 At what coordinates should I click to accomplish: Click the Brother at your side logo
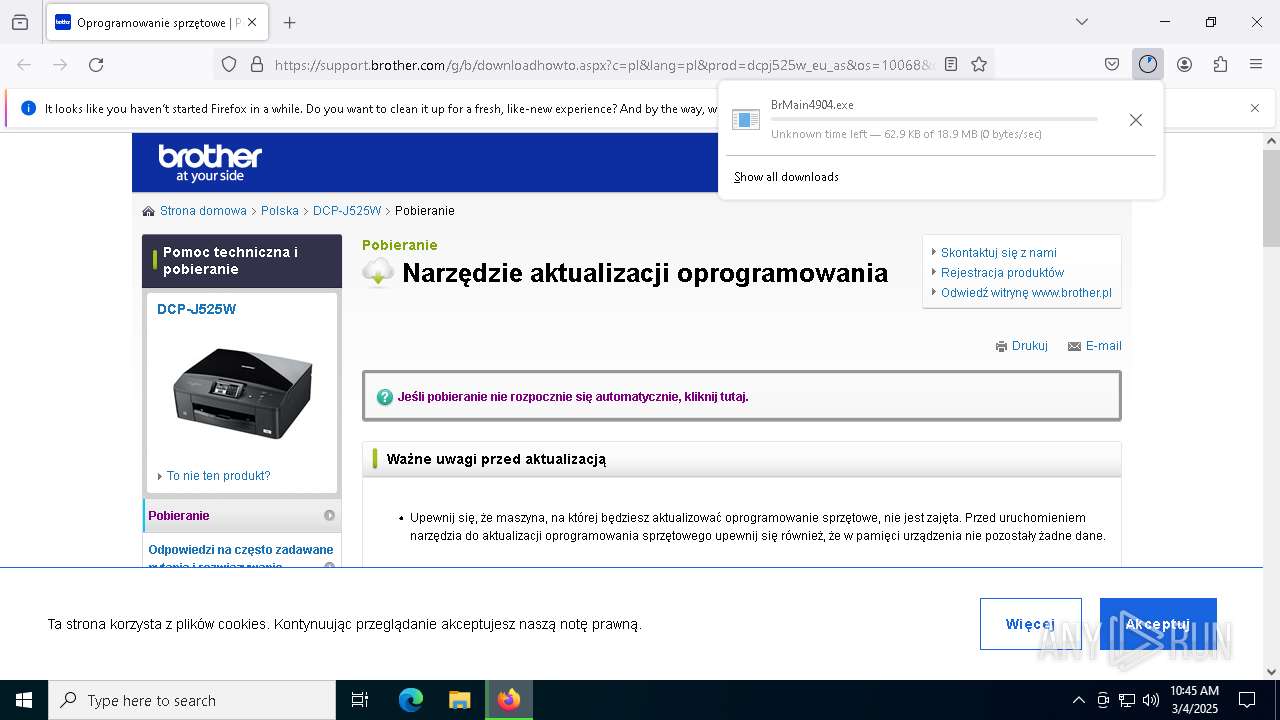(x=210, y=163)
